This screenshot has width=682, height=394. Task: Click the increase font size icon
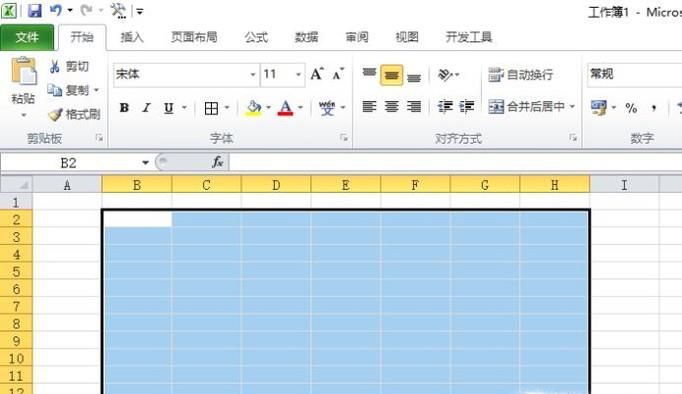coord(317,74)
